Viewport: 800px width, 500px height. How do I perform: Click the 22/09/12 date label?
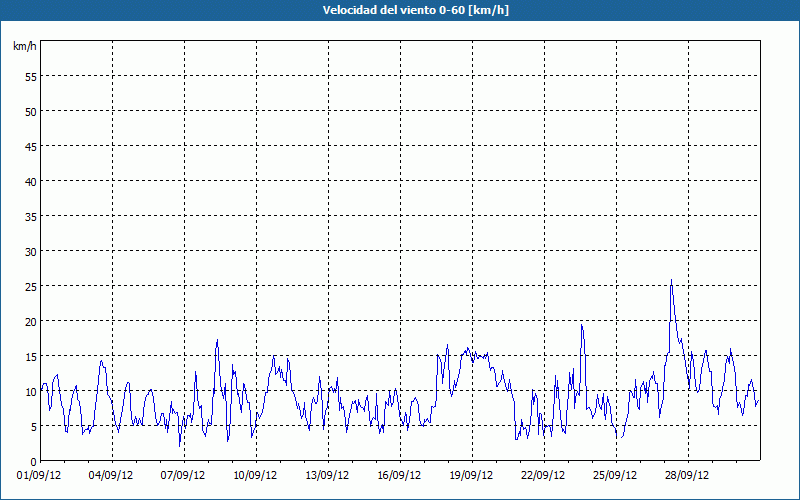pyautogui.click(x=543, y=476)
